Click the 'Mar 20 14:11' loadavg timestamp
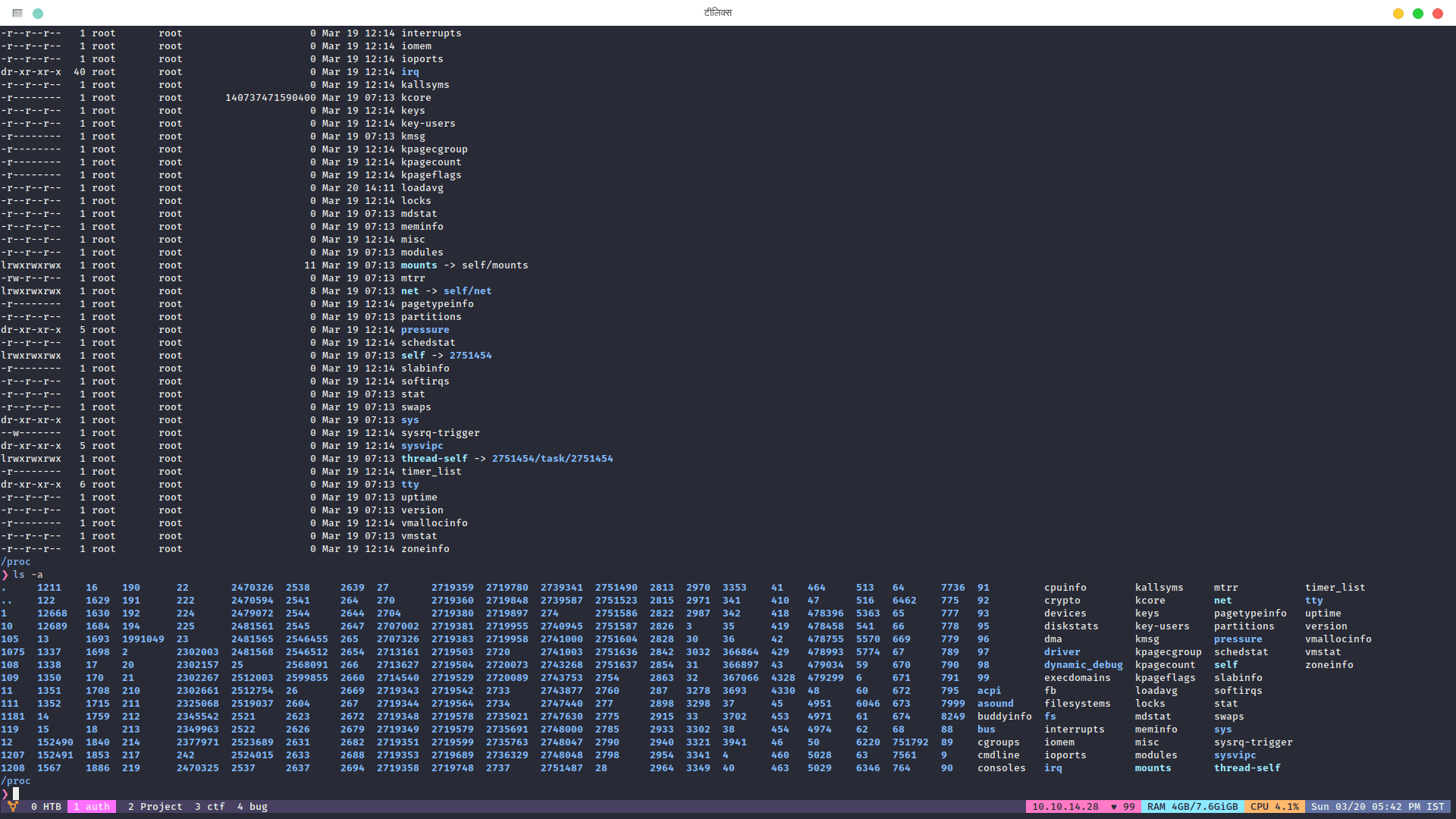 point(359,188)
